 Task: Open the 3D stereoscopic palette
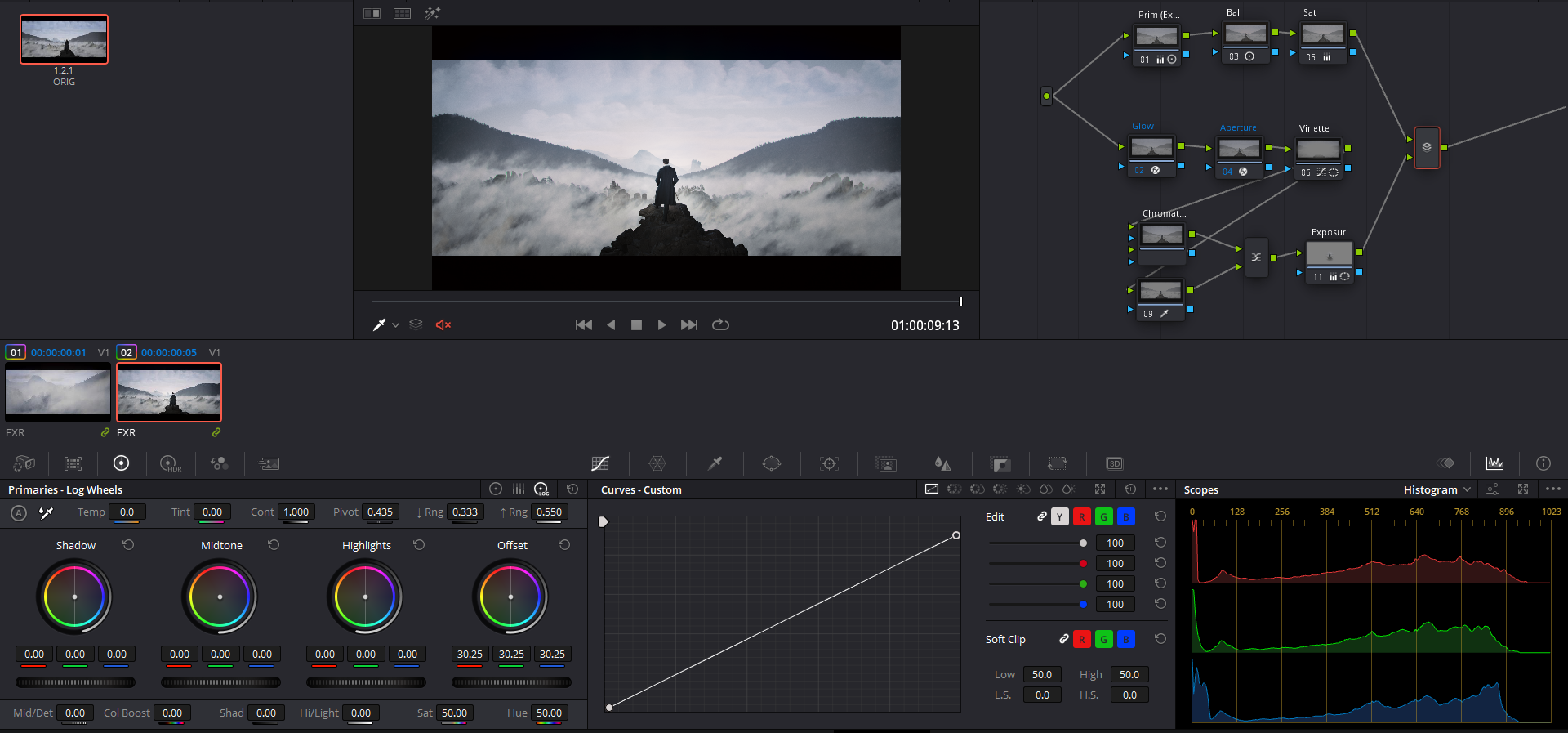1115,463
